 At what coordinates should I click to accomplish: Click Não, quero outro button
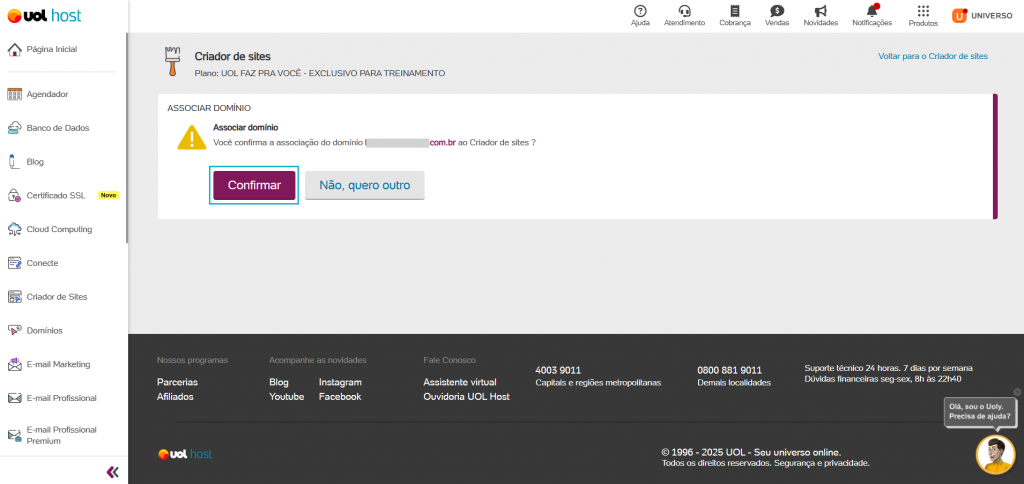[364, 185]
